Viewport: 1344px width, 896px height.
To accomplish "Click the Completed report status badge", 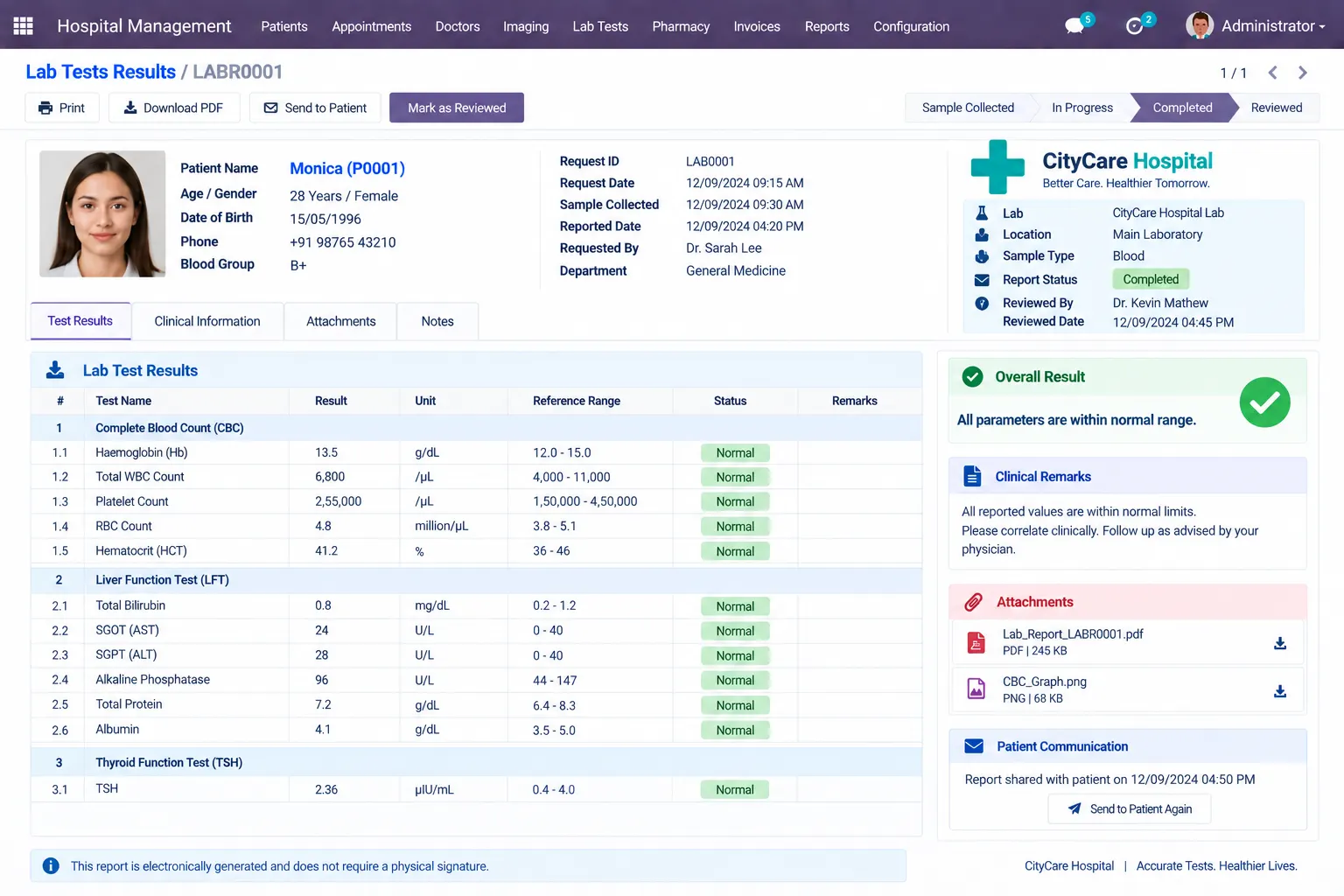I will [x=1151, y=279].
